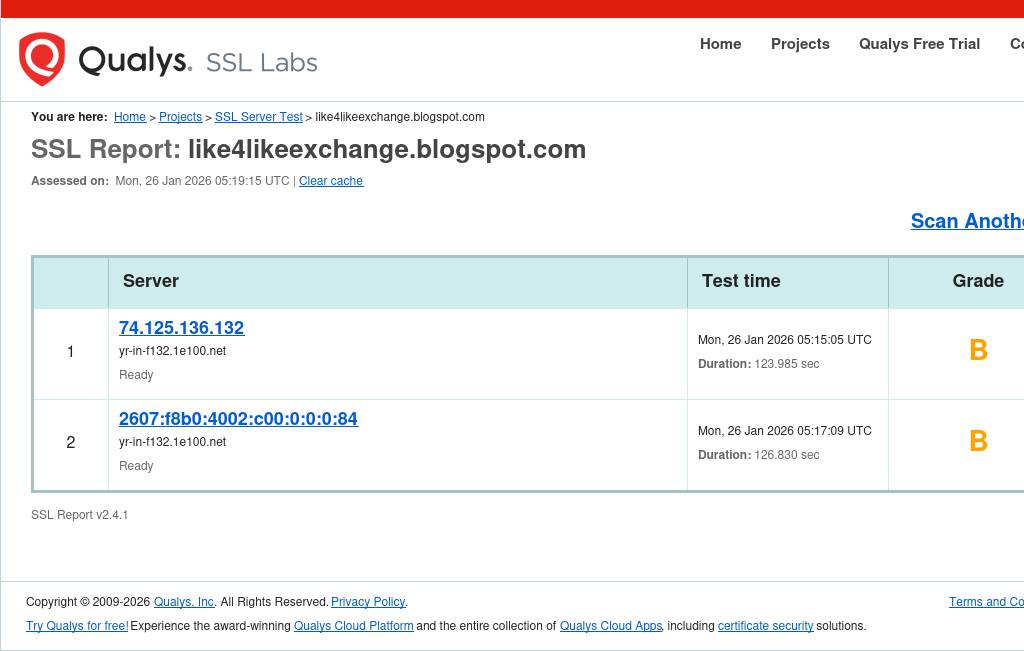Navigate to SSL Server Test breadcrumb

click(258, 117)
